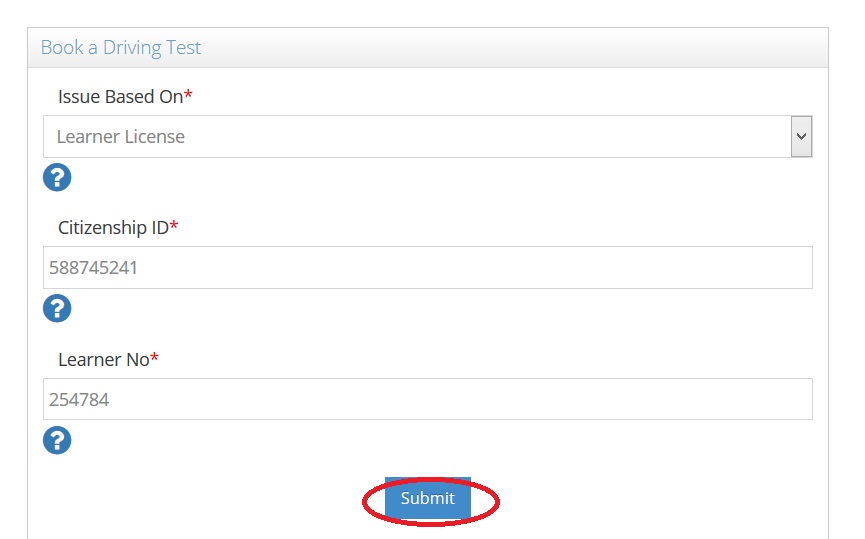Image resolution: width=865 pixels, height=539 pixels.
Task: Place cursor on the 254784 value
Action: (x=79, y=399)
